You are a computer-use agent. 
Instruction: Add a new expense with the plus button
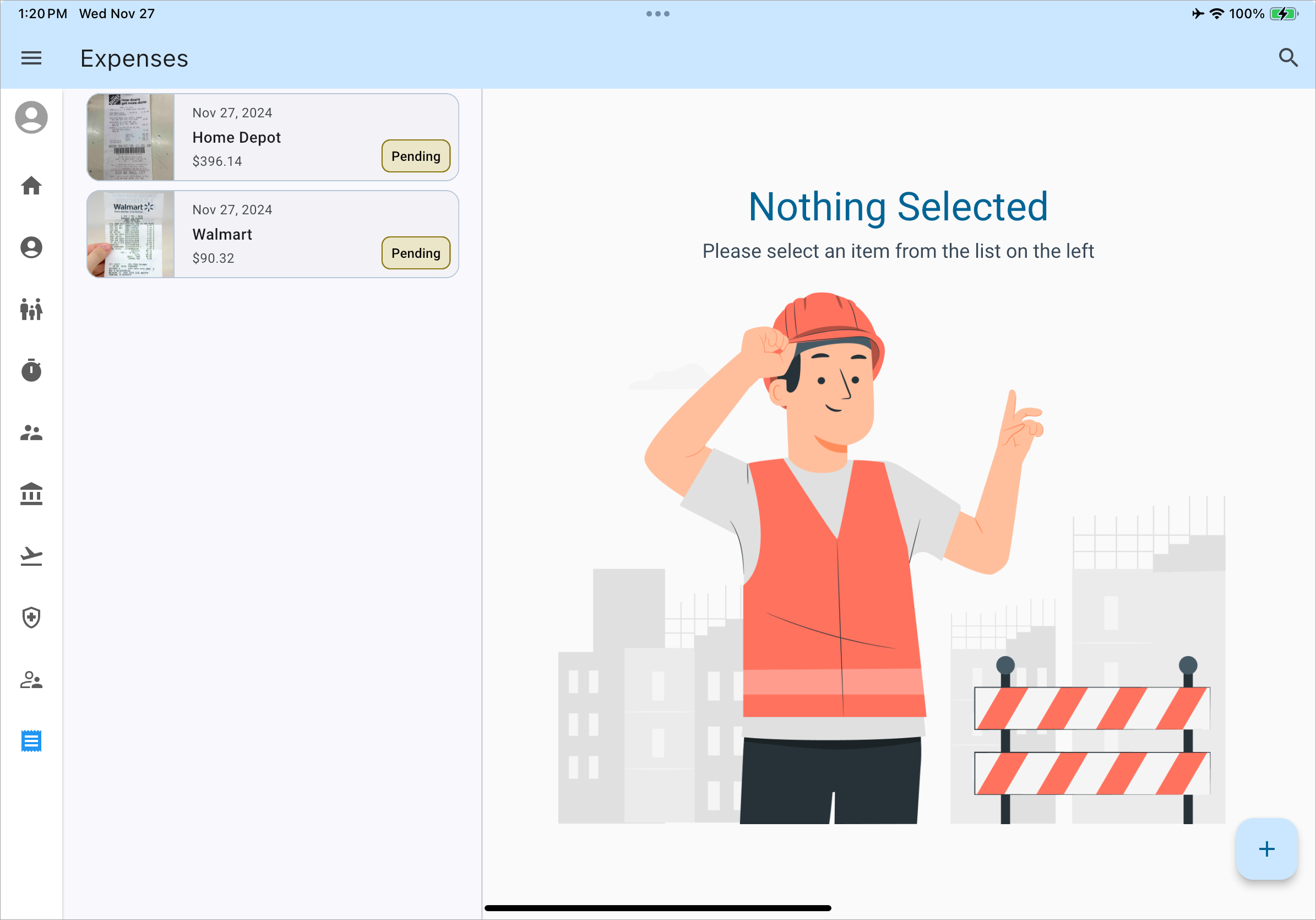tap(1266, 849)
